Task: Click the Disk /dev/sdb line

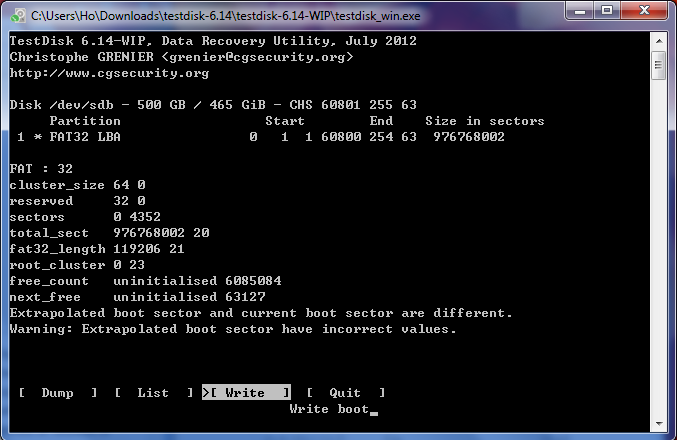Action: click(x=213, y=105)
